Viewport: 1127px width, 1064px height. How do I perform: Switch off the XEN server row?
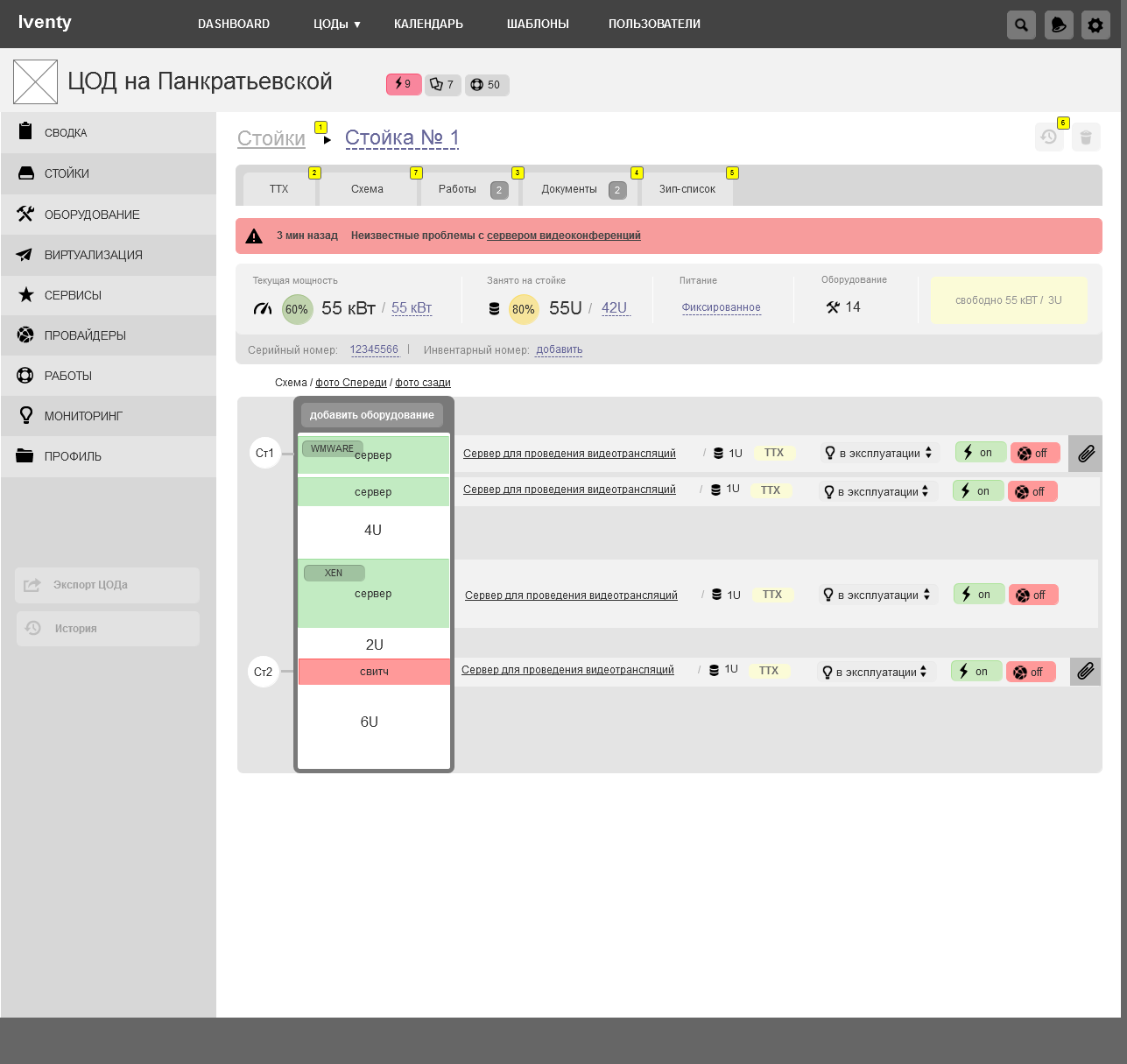pos(1033,595)
